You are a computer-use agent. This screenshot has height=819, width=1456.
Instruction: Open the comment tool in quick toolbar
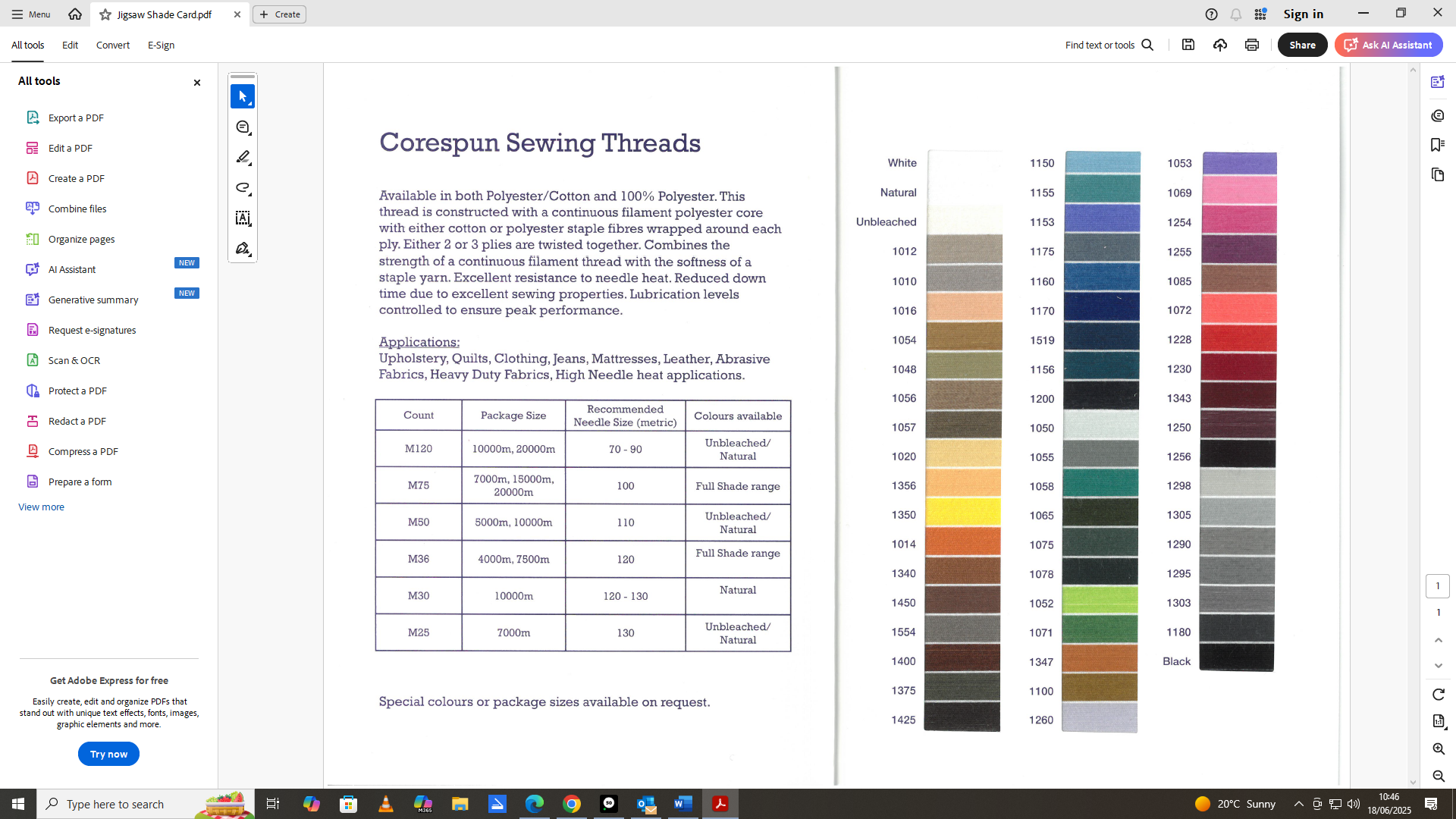(x=243, y=127)
